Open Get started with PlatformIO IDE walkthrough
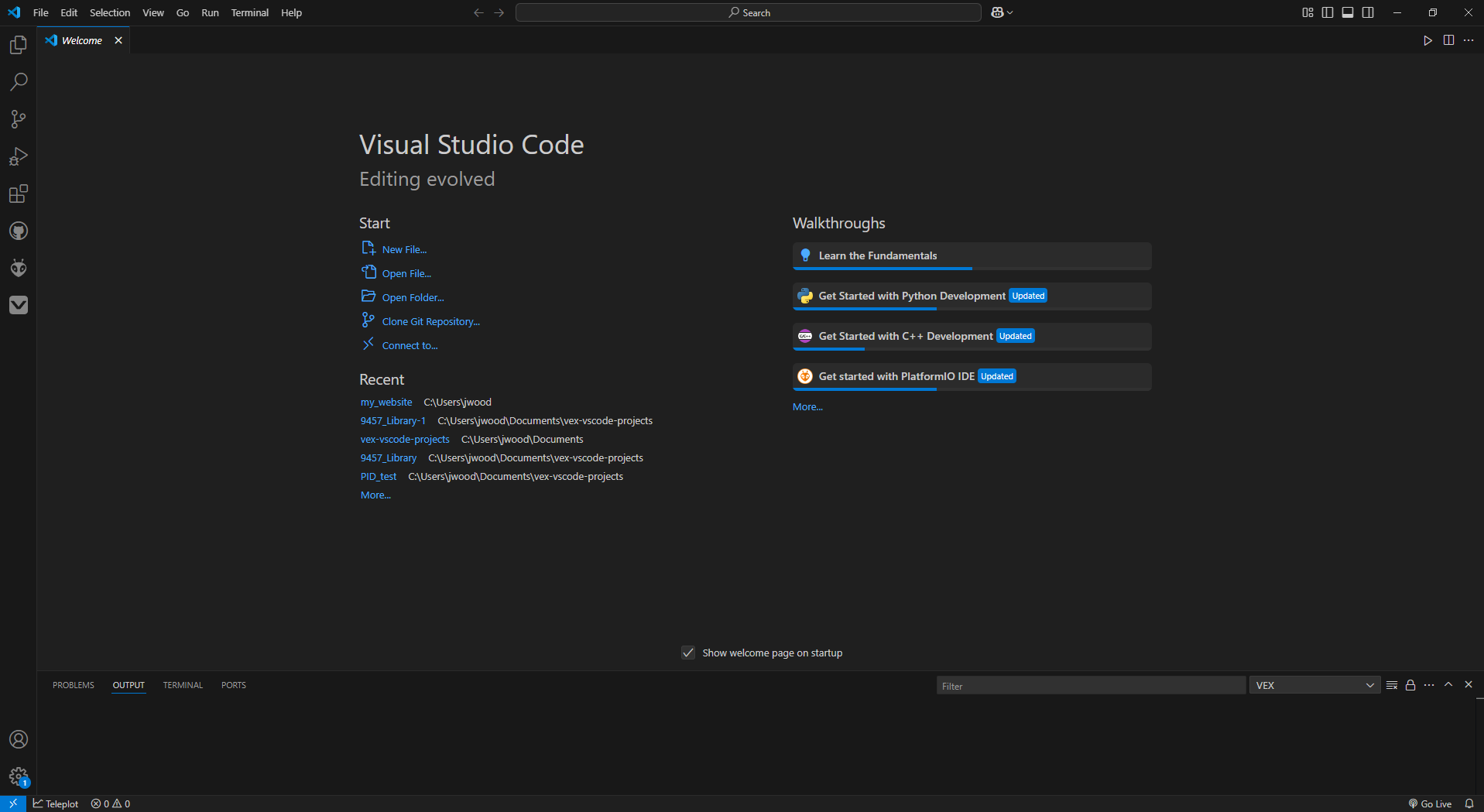 click(972, 376)
